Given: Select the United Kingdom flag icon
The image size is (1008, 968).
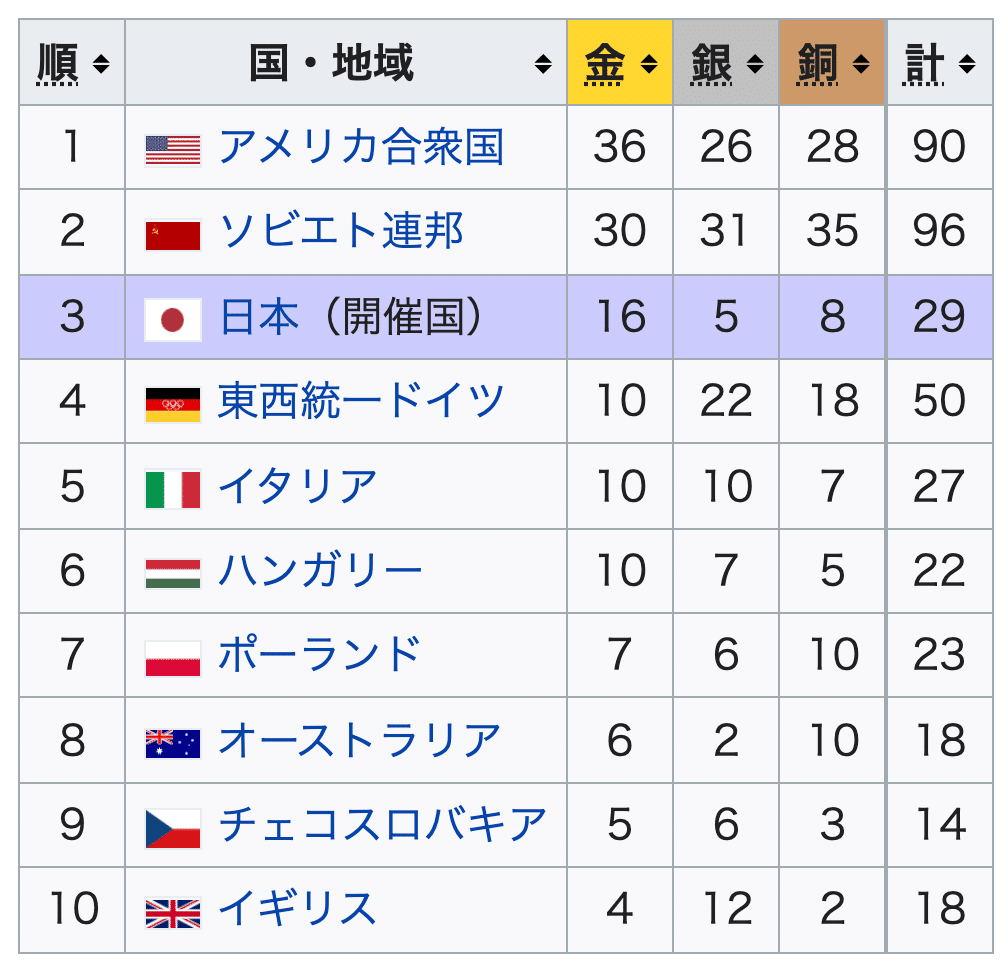Looking at the screenshot, I should pos(173,910).
